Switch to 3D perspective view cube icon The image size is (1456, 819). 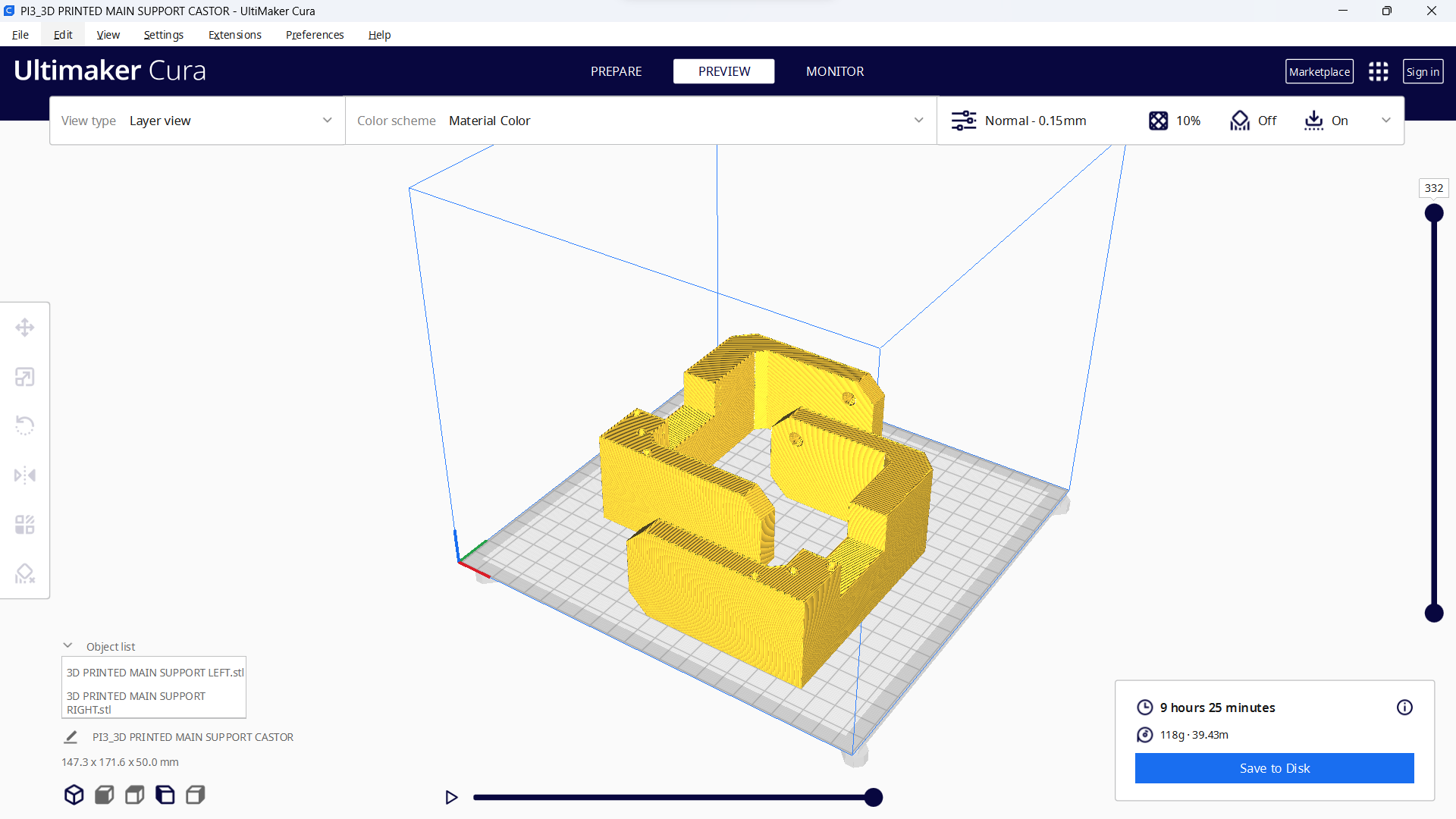point(74,795)
